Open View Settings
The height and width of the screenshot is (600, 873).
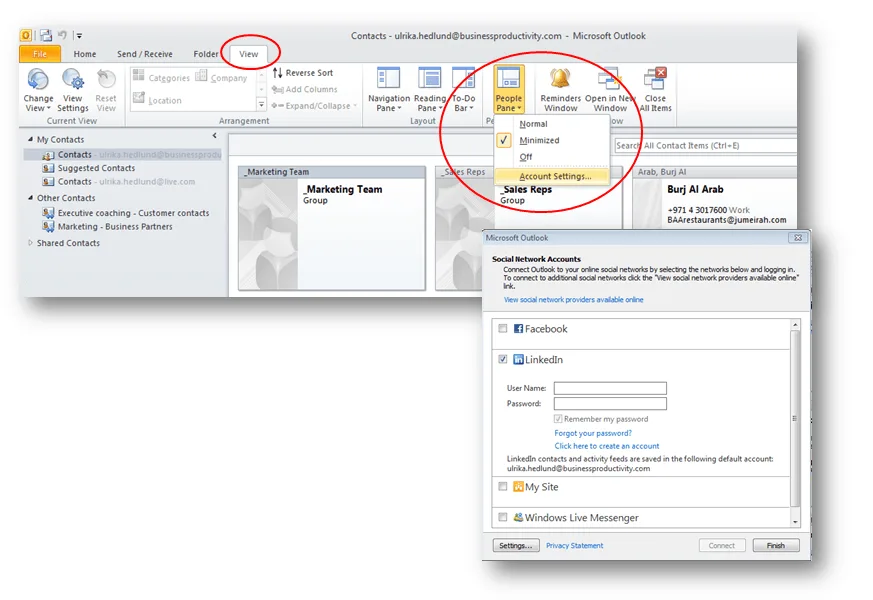[72, 90]
